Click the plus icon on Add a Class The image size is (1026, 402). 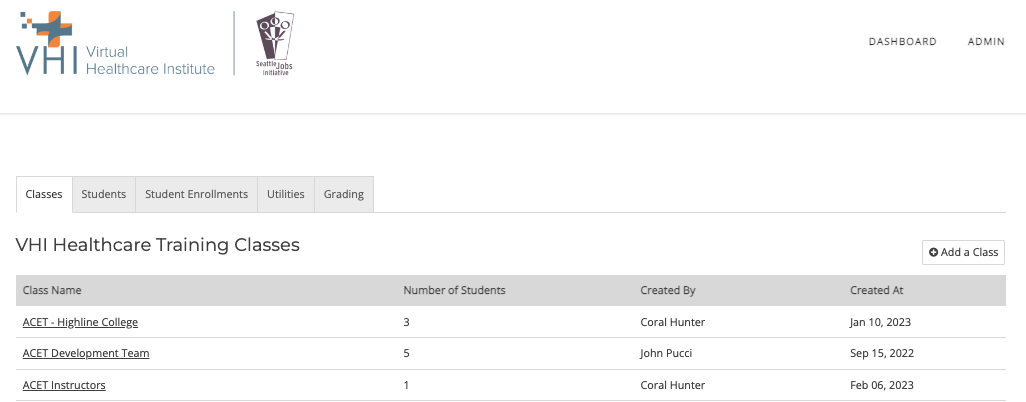(934, 252)
